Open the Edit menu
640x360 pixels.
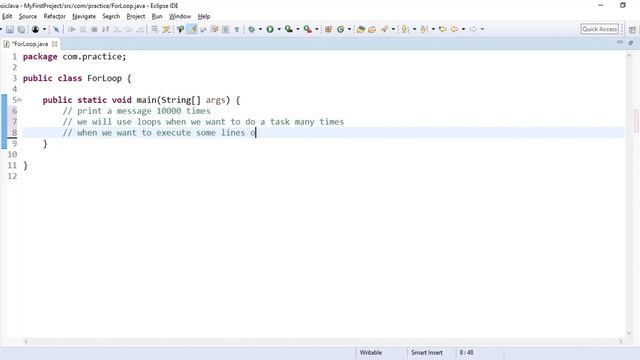7,16
